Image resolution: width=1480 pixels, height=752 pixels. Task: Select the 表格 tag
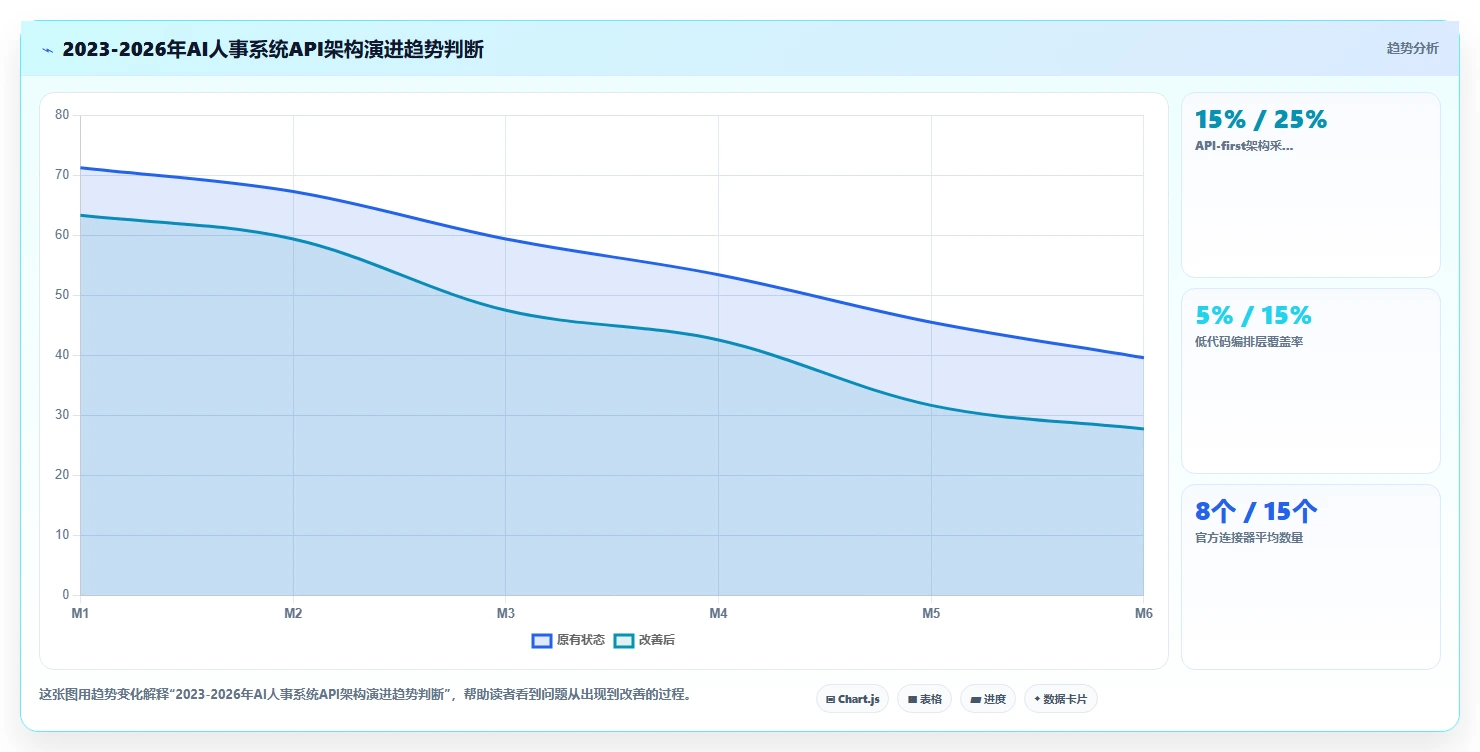[924, 699]
